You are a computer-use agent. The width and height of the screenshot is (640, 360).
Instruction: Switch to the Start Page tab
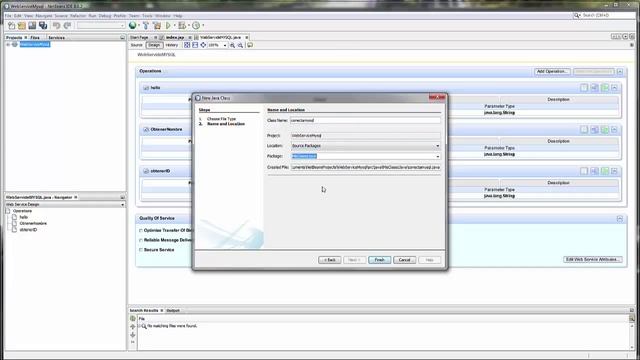point(139,38)
